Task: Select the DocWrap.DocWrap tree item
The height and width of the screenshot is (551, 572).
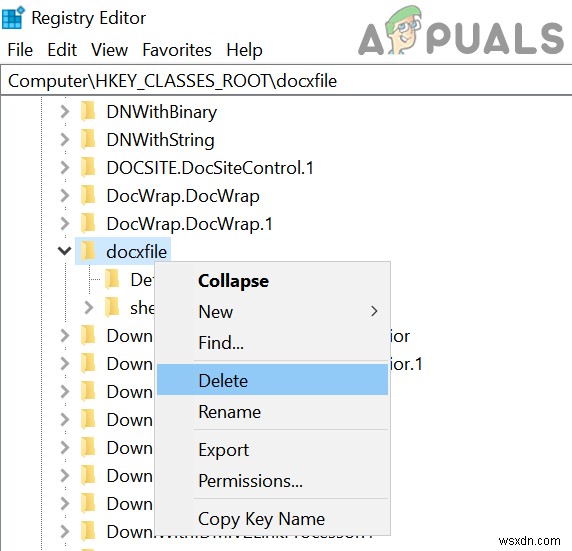Action: point(183,196)
